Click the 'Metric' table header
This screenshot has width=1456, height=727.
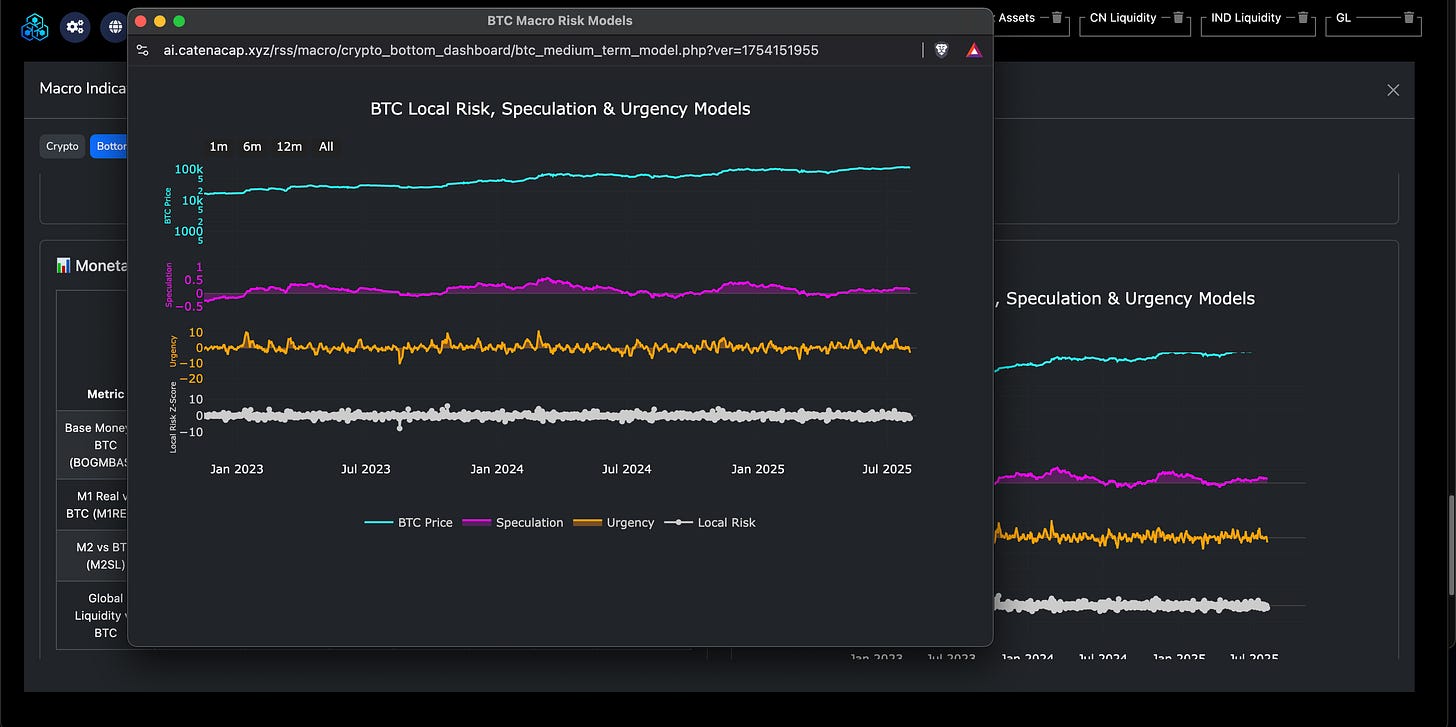[106, 394]
